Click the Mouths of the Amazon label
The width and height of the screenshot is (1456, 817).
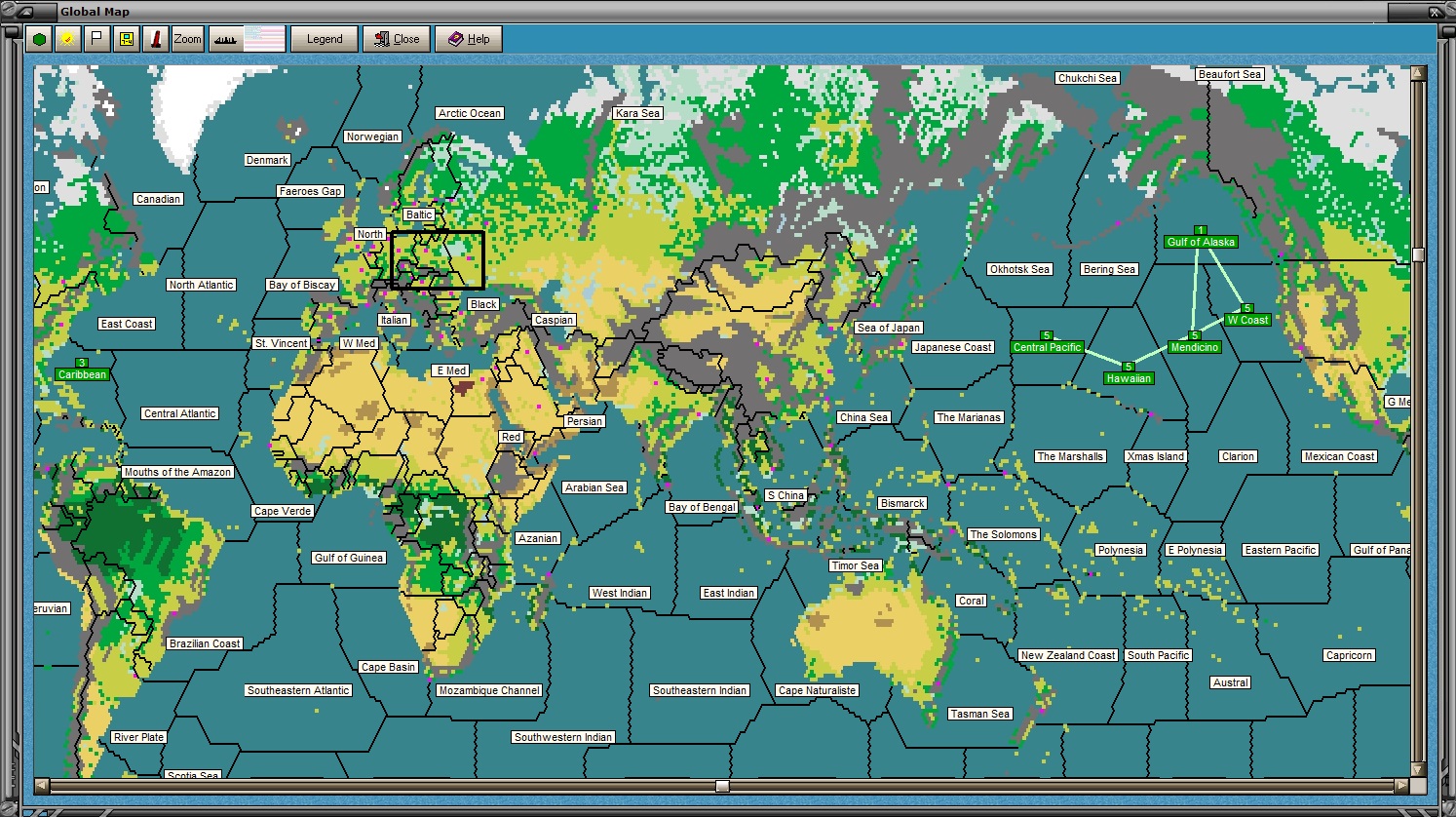point(177,472)
